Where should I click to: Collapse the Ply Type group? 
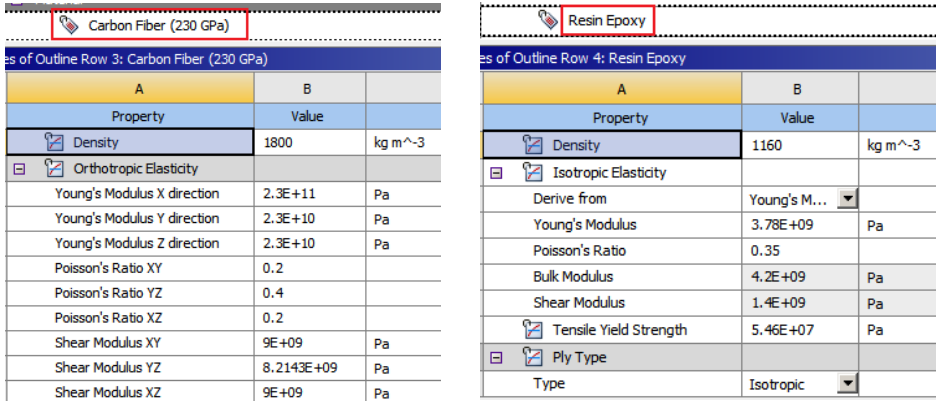496,358
